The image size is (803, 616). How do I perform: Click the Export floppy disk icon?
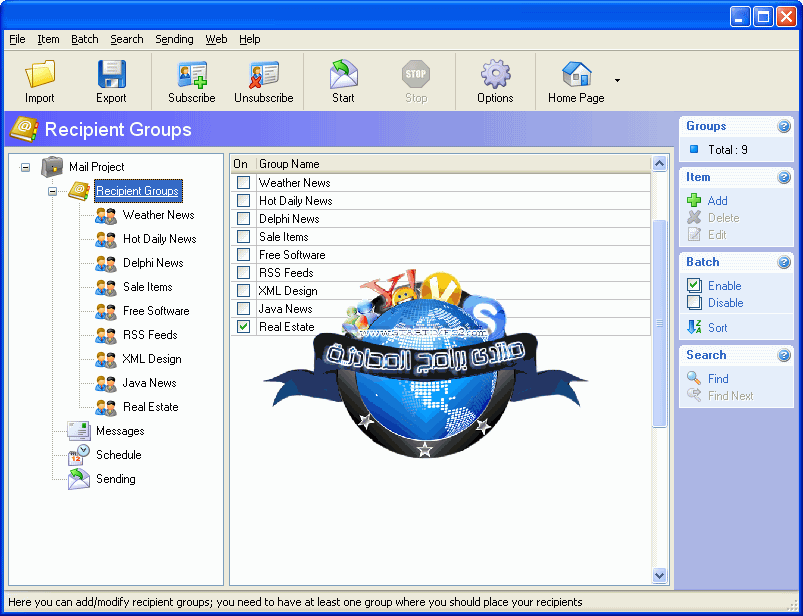[112, 74]
